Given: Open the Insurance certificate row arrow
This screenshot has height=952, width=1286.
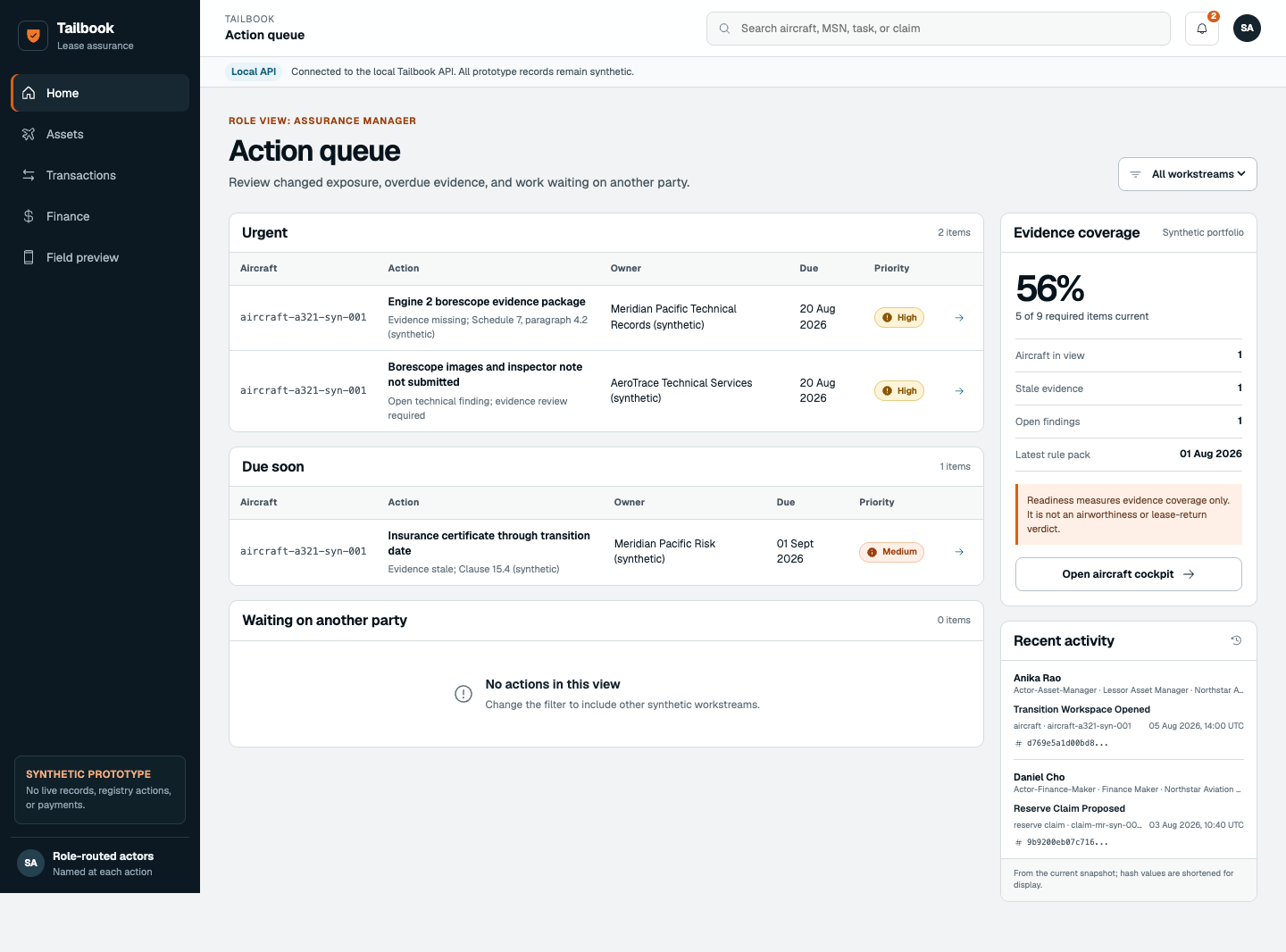Looking at the screenshot, I should (959, 552).
